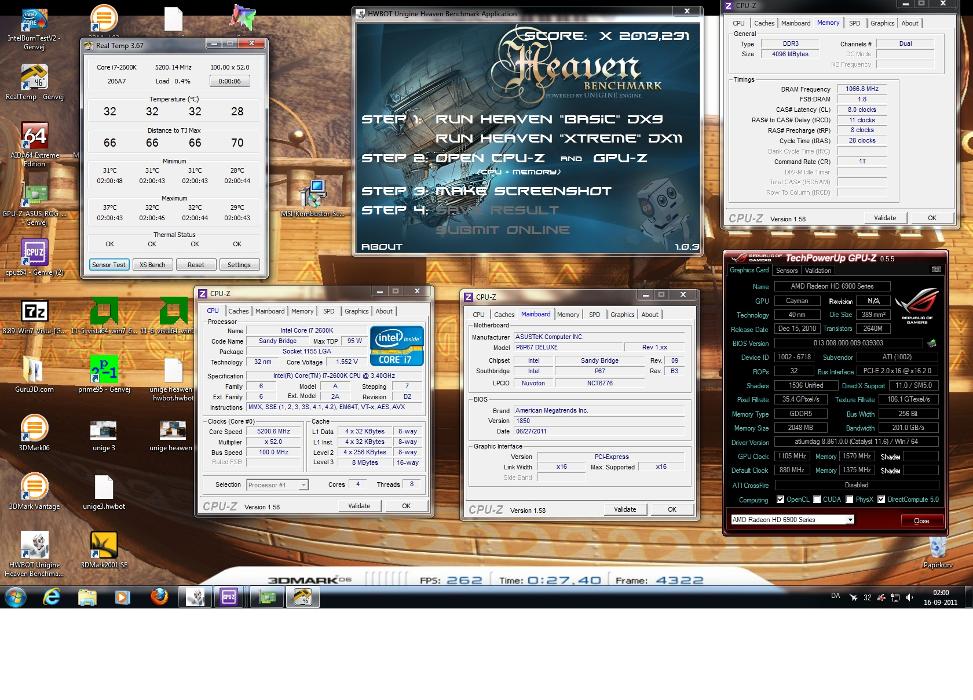This screenshot has width=973, height=700.
Task: Toggle DirectCompute 5.0 checkbox in GPU-Z
Action: pyautogui.click(x=881, y=500)
